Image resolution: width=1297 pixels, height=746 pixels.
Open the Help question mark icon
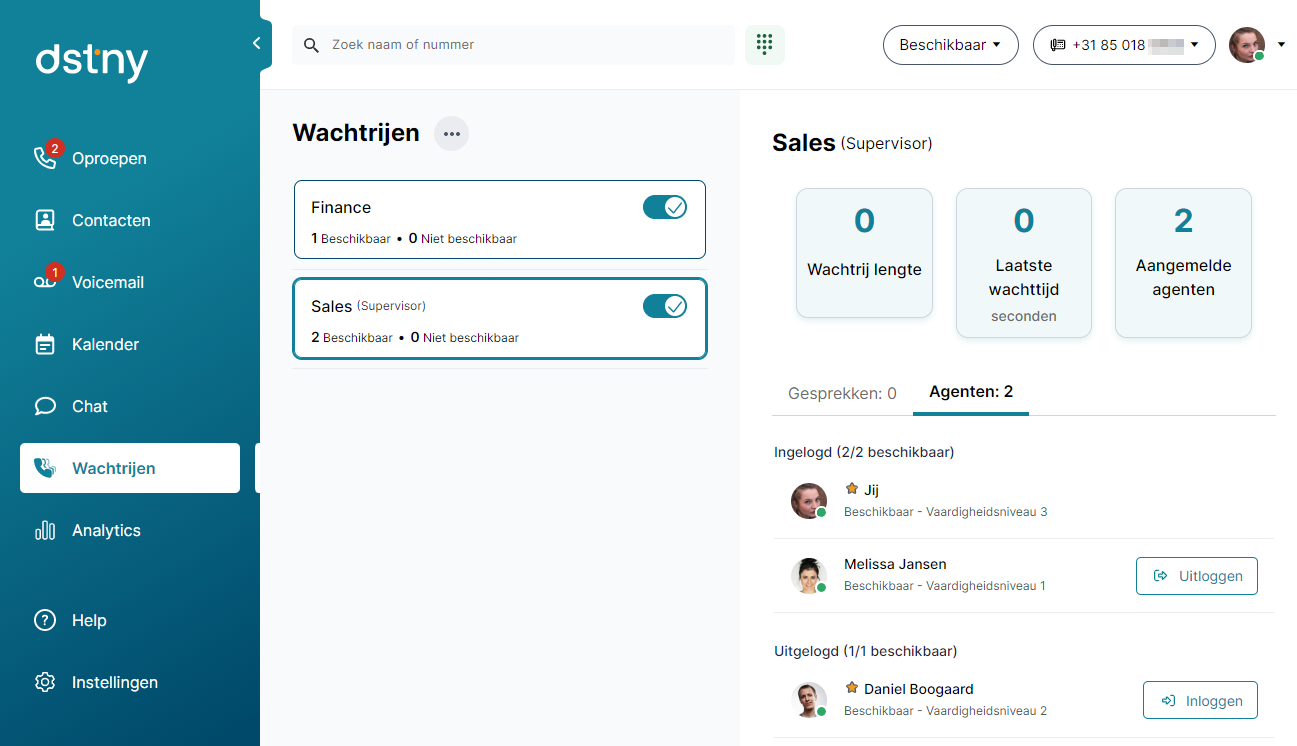tap(45, 620)
